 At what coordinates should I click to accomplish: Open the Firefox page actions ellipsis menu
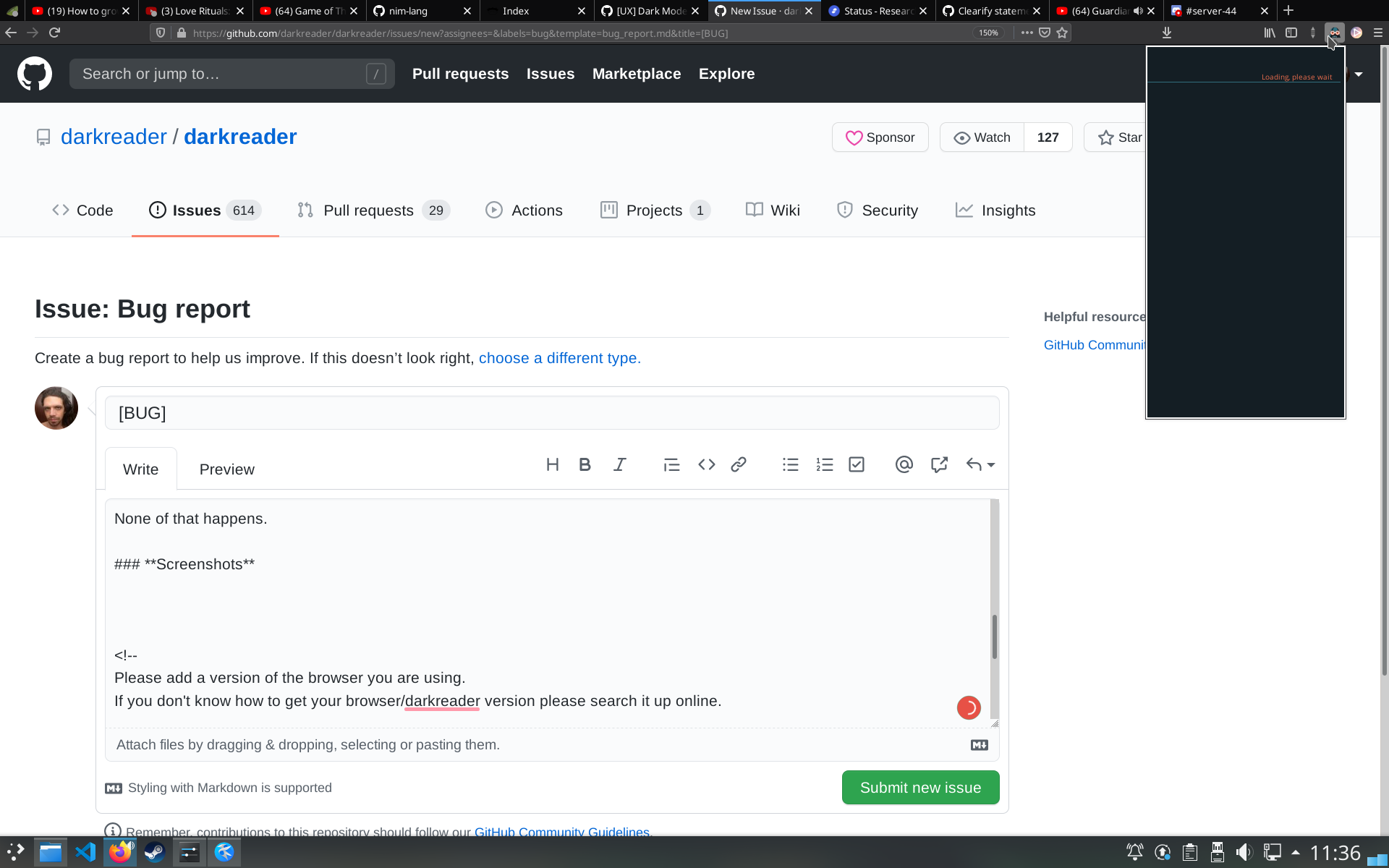coord(1027,33)
